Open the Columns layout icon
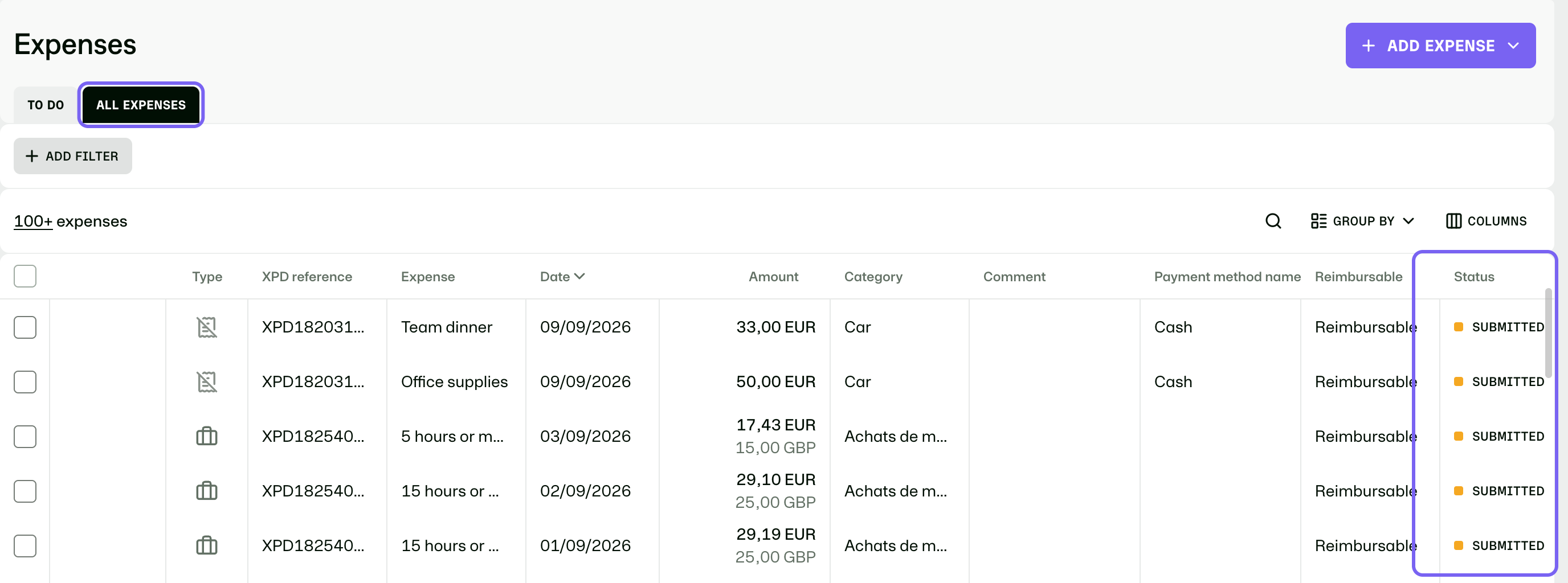Image resolution: width=1568 pixels, height=583 pixels. [x=1453, y=221]
